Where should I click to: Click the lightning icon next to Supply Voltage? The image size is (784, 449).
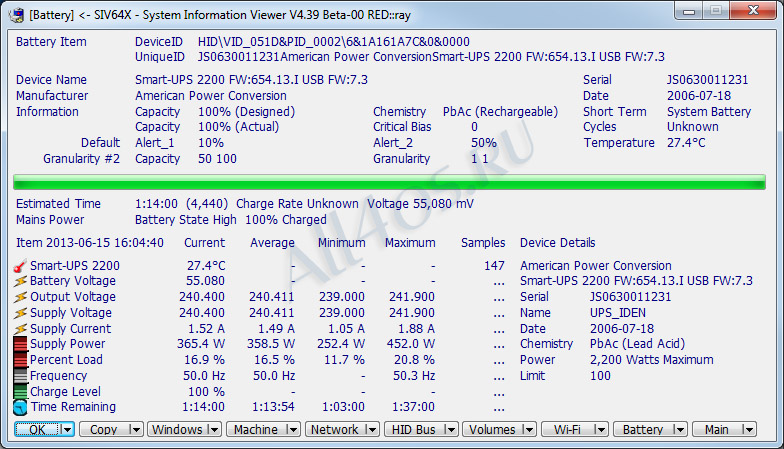pyautogui.click(x=20, y=314)
